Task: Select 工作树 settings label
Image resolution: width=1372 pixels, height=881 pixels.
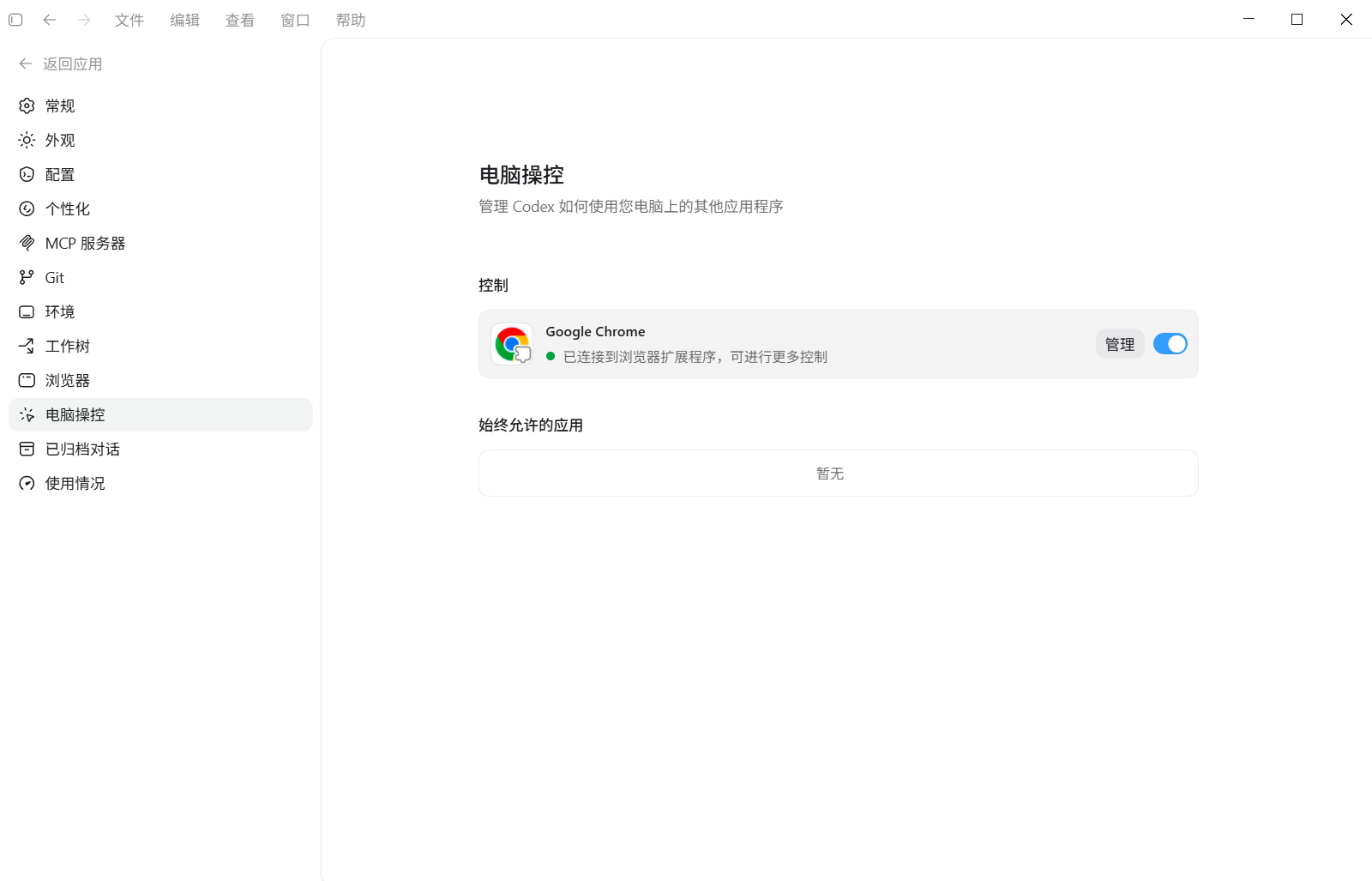Action: pyautogui.click(x=68, y=346)
